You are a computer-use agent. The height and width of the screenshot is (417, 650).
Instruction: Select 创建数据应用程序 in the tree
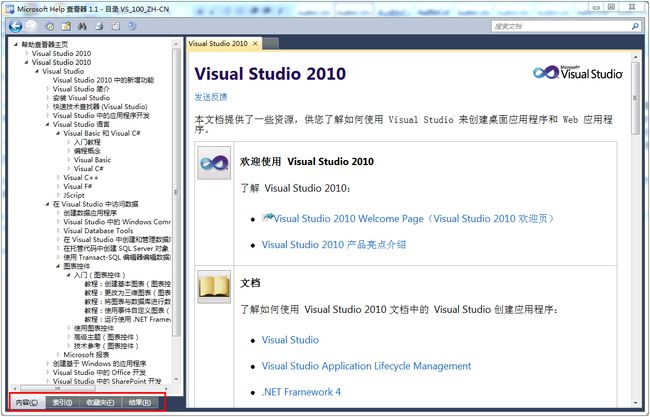(90, 213)
